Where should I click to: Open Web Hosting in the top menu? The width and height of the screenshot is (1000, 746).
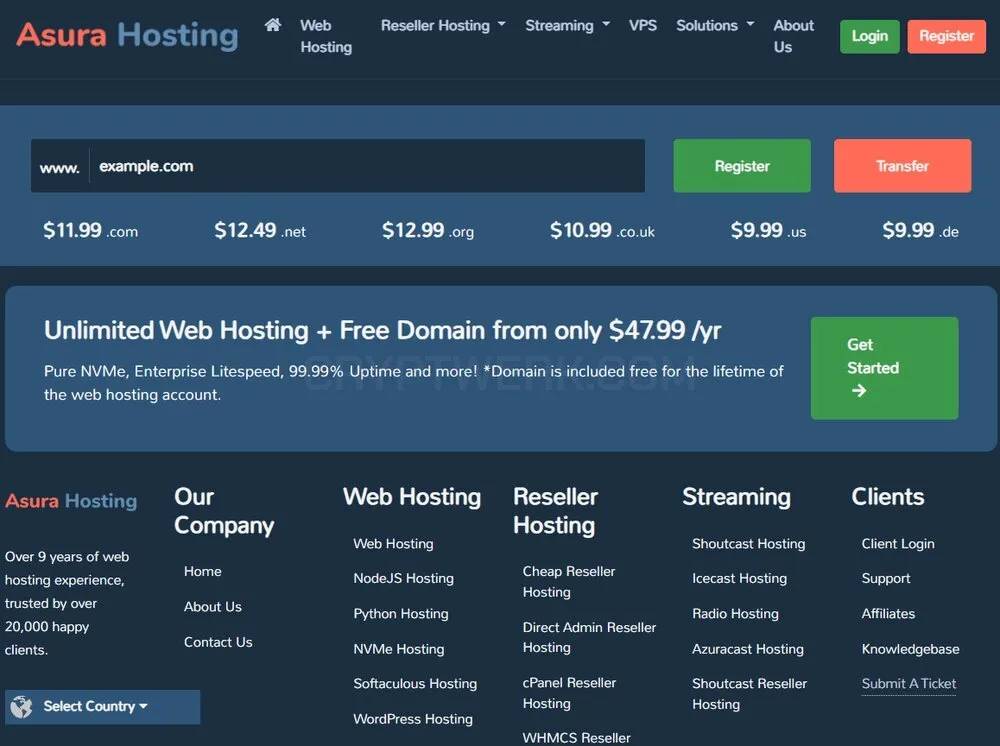point(326,36)
